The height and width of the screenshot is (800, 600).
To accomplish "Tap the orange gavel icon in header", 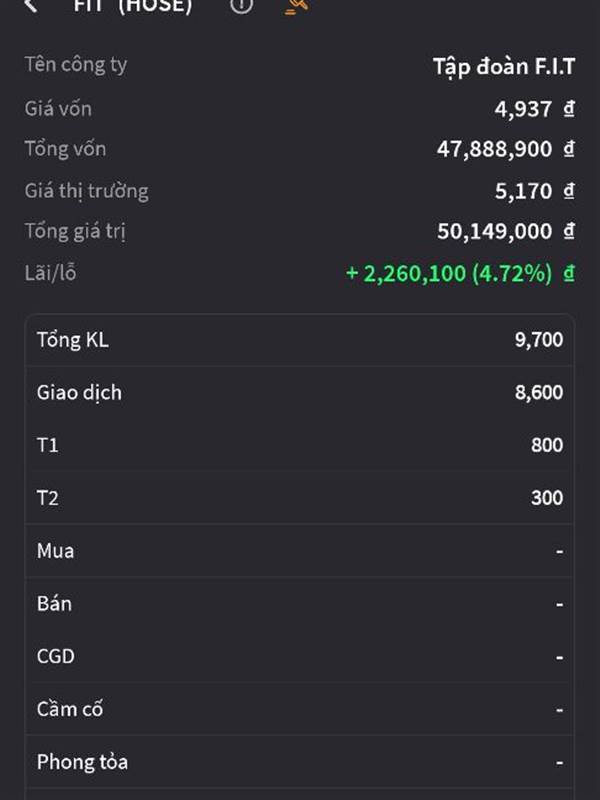I will (296, 5).
